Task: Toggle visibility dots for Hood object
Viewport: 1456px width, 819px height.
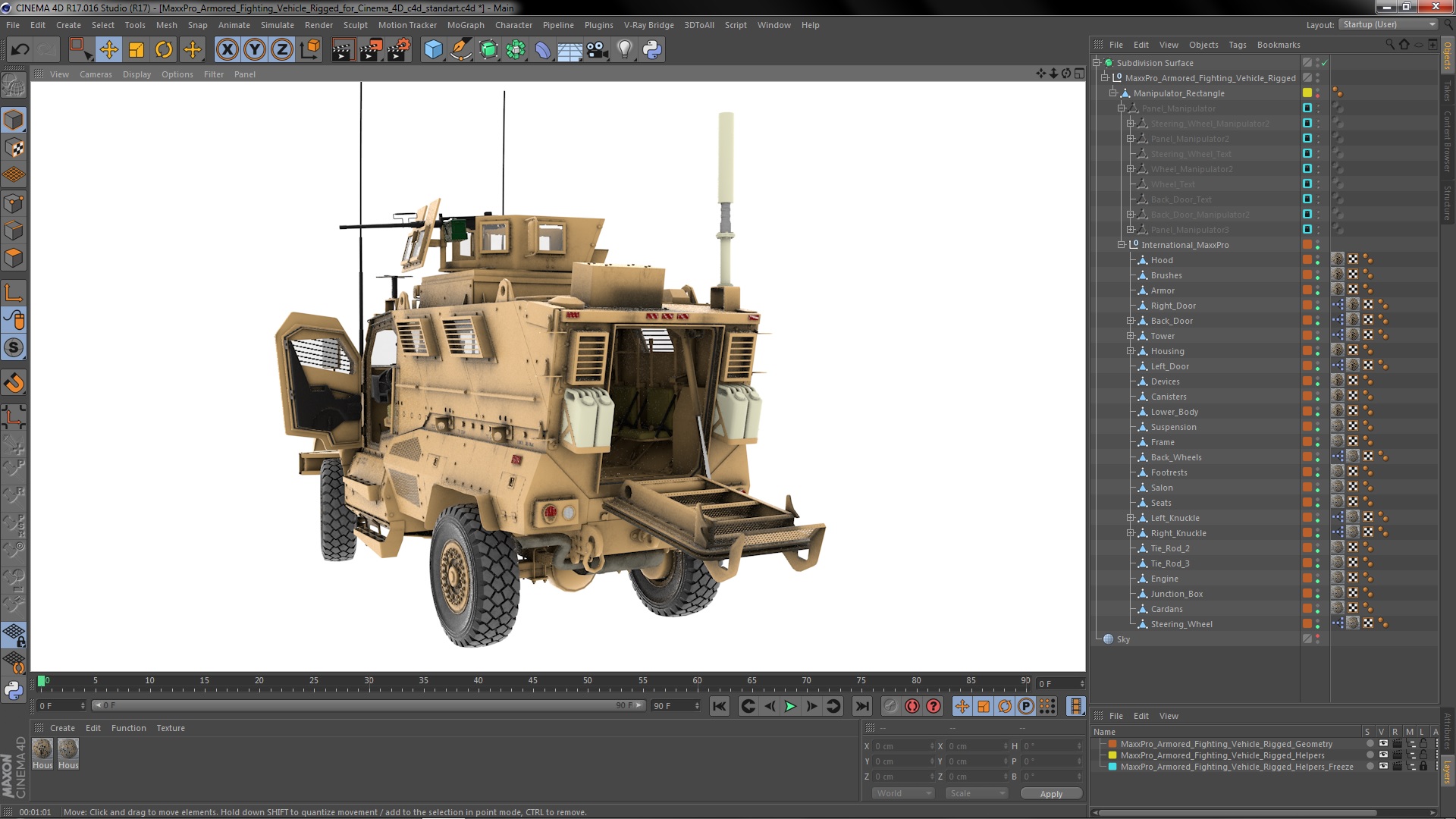Action: 1317,260
